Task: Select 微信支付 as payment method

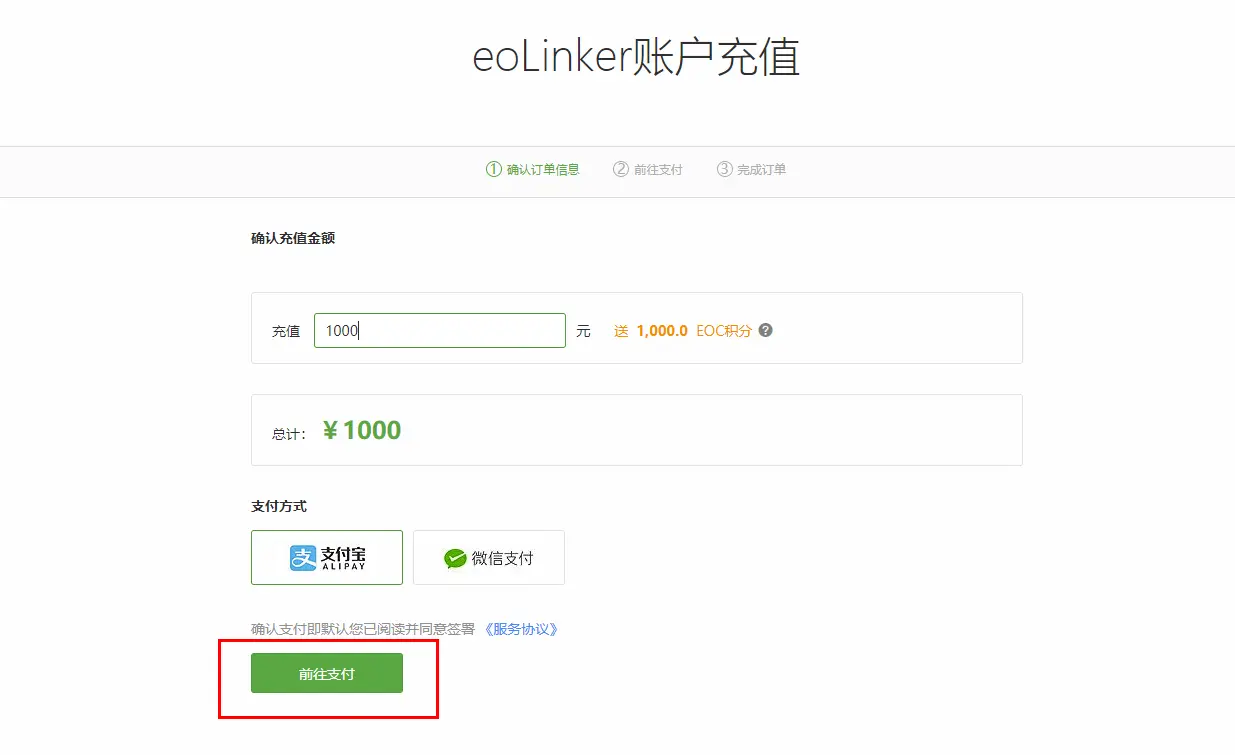Action: 489,557
